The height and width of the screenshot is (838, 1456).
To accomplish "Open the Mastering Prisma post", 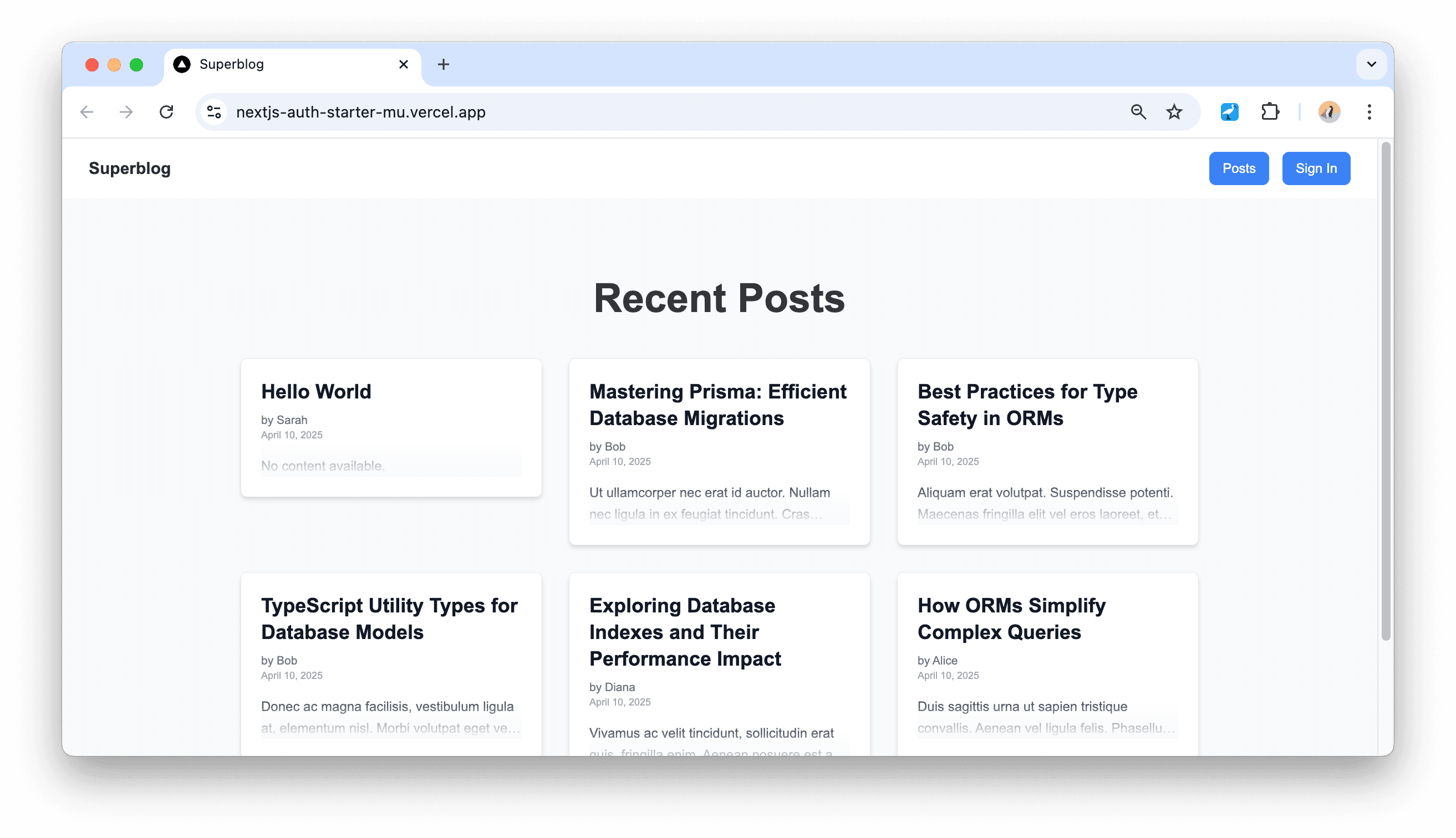I will click(717, 405).
